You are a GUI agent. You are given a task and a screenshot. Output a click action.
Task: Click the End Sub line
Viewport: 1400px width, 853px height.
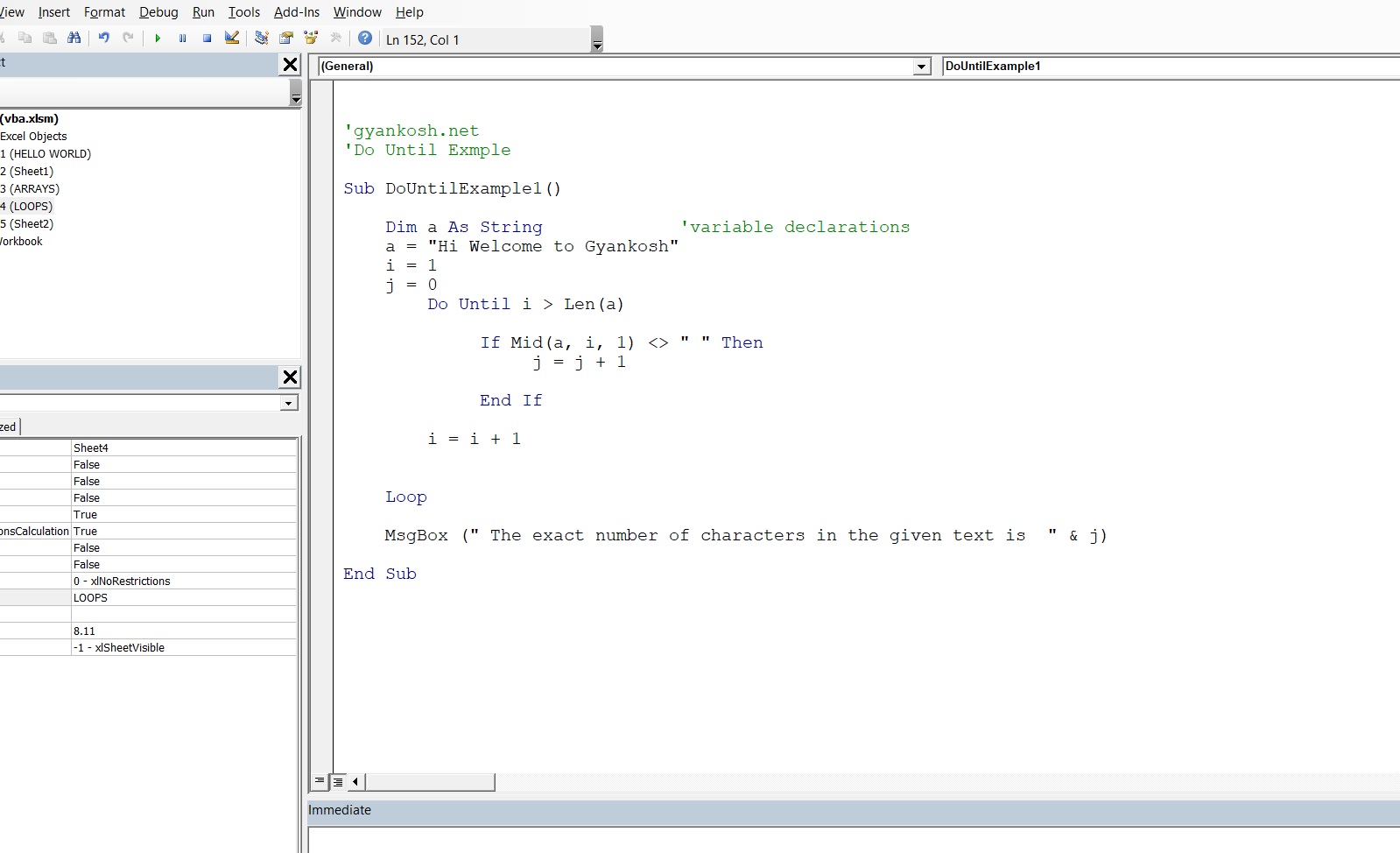(380, 574)
